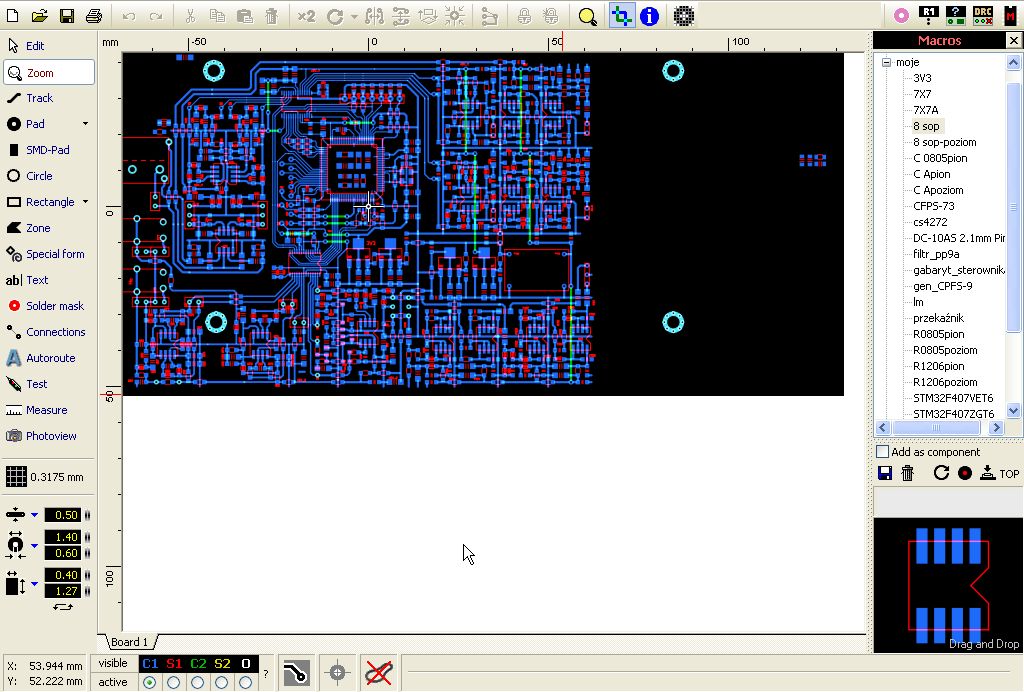
Task: Set C2 layer as active
Action: (198, 683)
